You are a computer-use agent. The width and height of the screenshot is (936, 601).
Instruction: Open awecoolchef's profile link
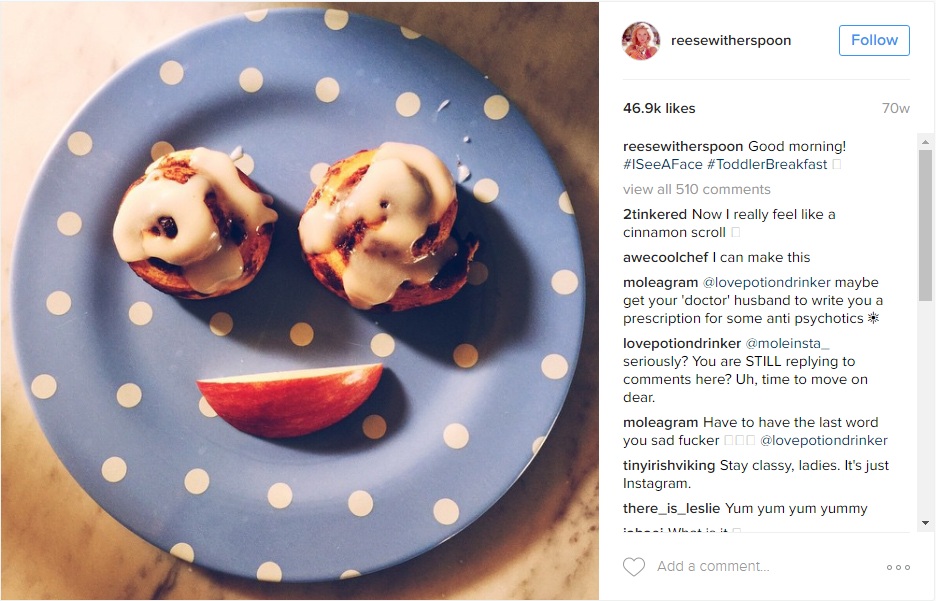point(666,257)
